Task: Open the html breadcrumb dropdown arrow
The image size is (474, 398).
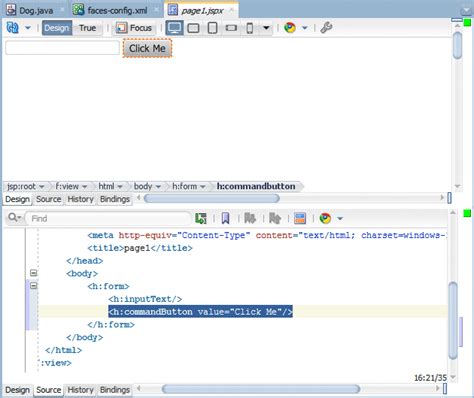Action: click(x=120, y=187)
